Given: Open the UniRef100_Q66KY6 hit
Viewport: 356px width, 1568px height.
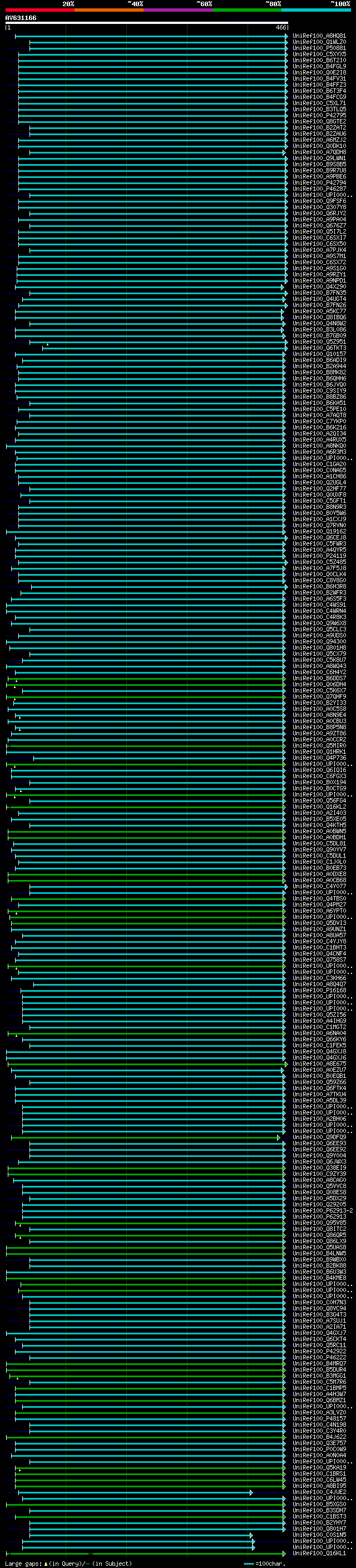Looking at the screenshot, I should pyautogui.click(x=319, y=1039).
